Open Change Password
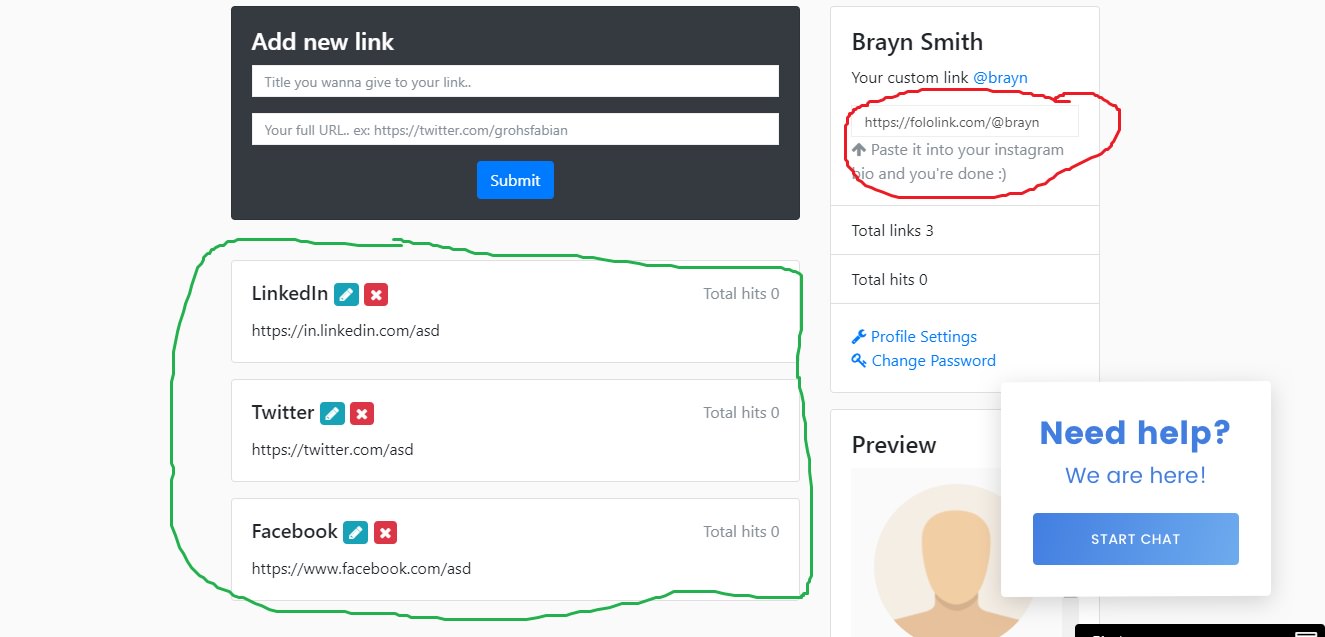The height and width of the screenshot is (637, 1325). tap(934, 361)
